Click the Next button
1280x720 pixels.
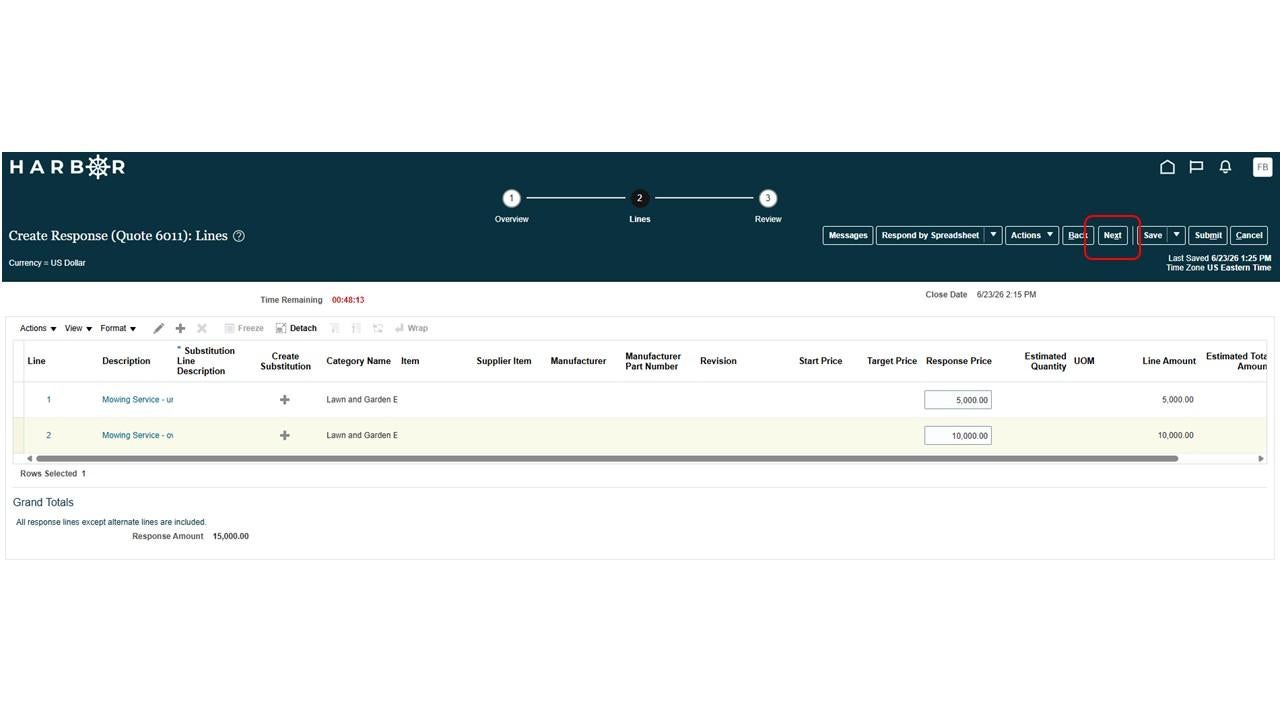click(1113, 235)
